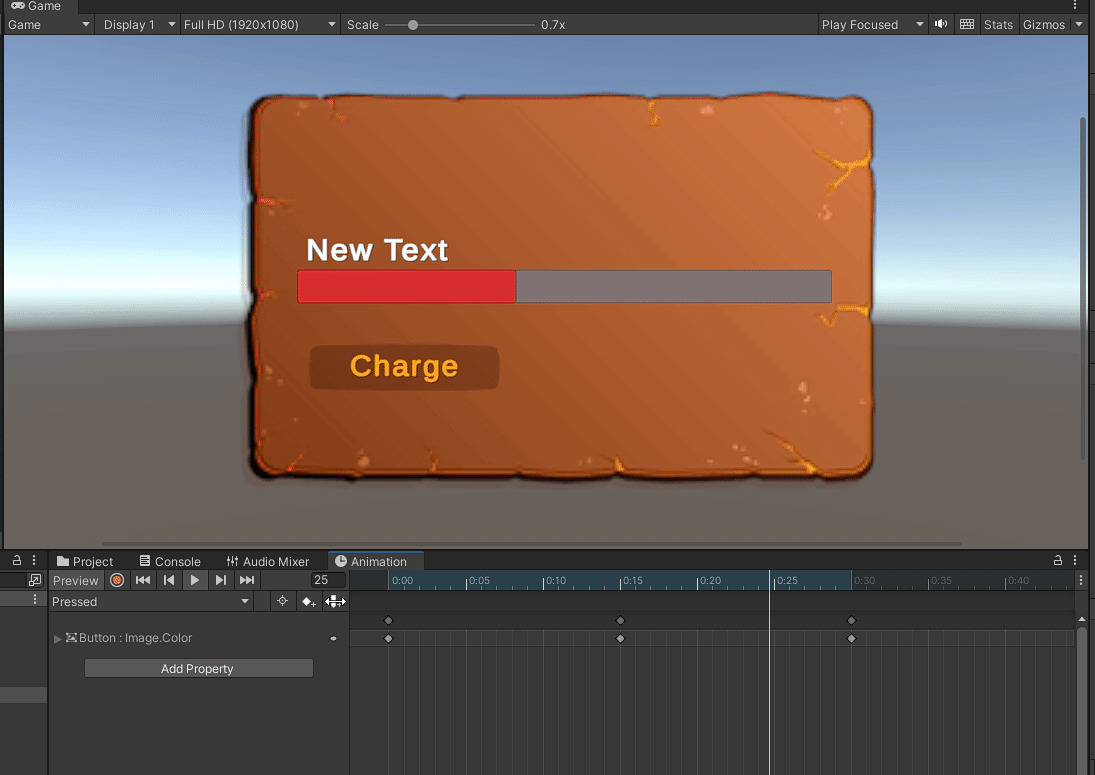Screen dimensions: 1095x775
Task: Click the red charge progress bar
Action: tap(407, 286)
